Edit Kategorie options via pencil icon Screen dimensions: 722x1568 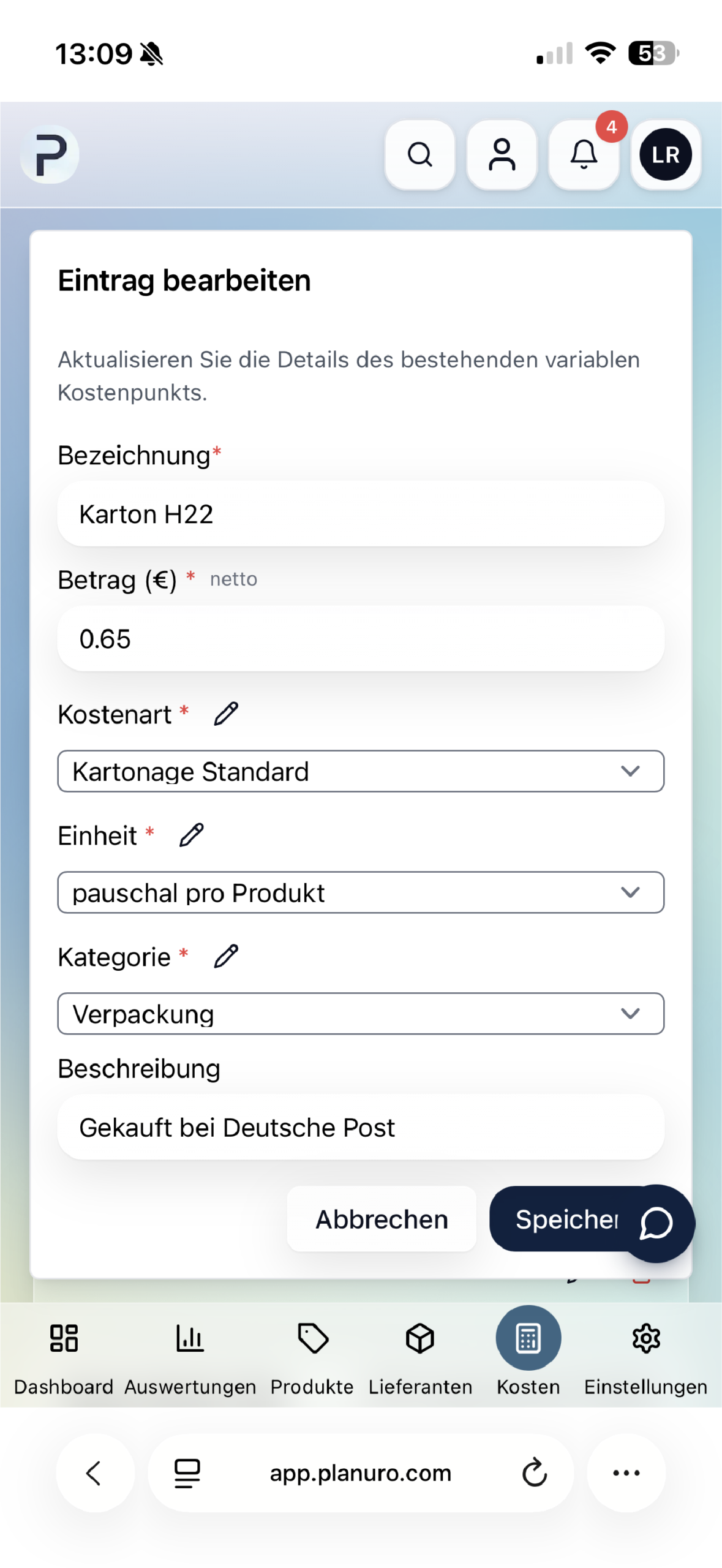[x=226, y=957]
